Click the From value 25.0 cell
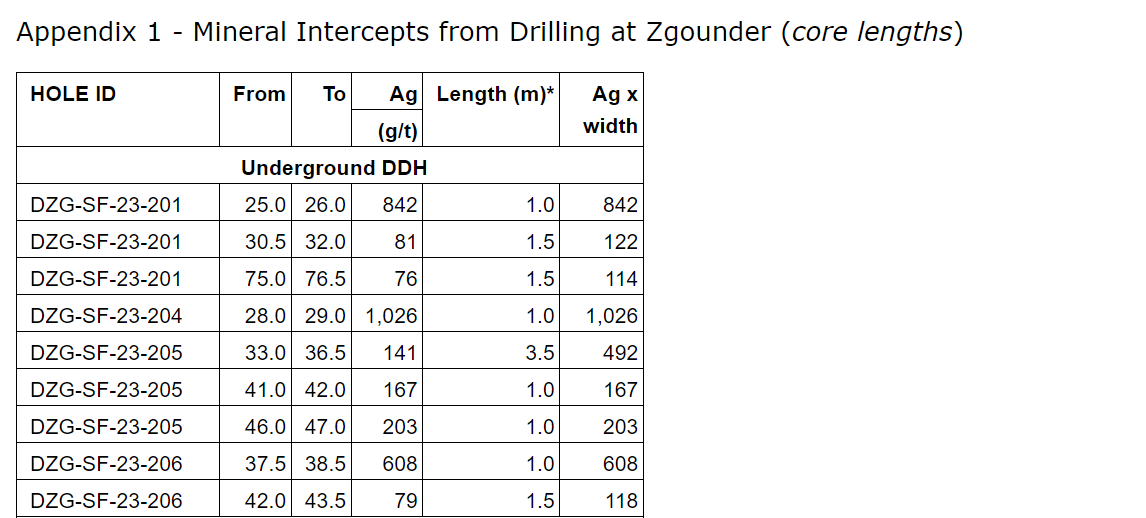The height and width of the screenshot is (518, 1146). click(266, 206)
